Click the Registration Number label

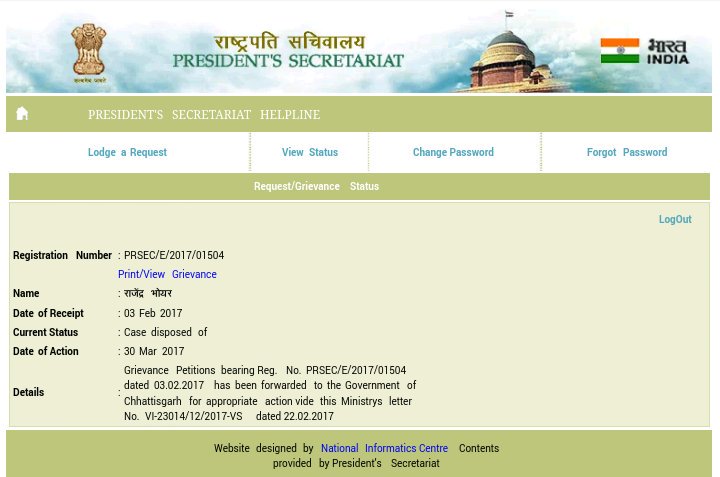[62, 255]
